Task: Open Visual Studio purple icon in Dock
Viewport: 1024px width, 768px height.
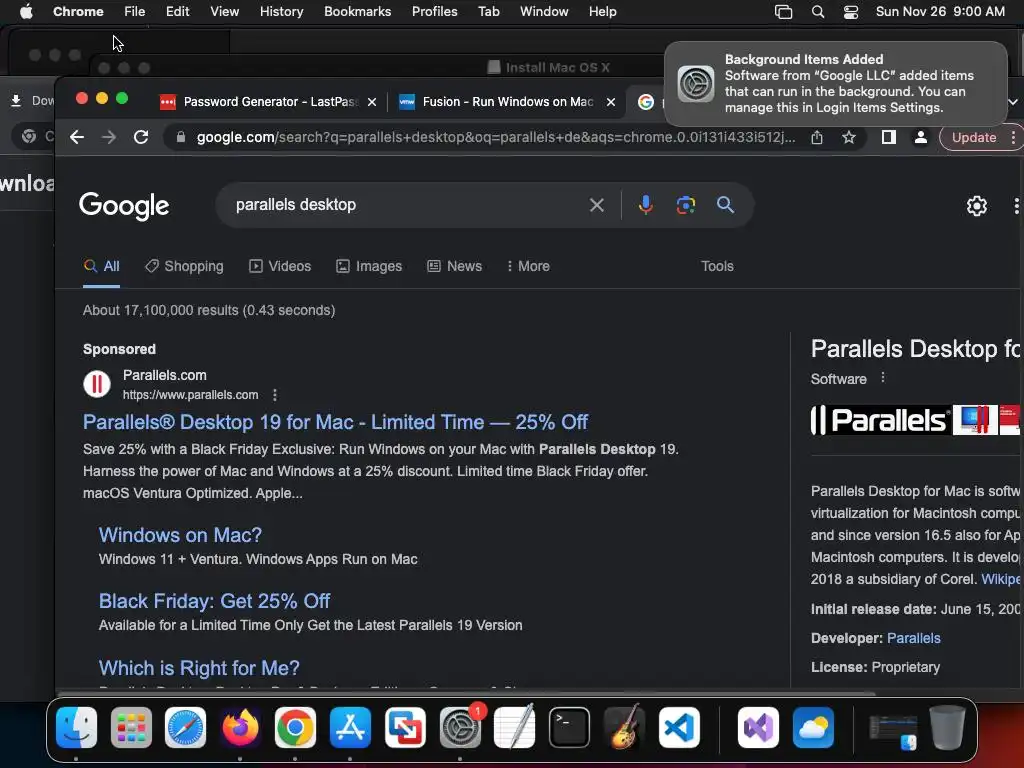Action: 758,728
